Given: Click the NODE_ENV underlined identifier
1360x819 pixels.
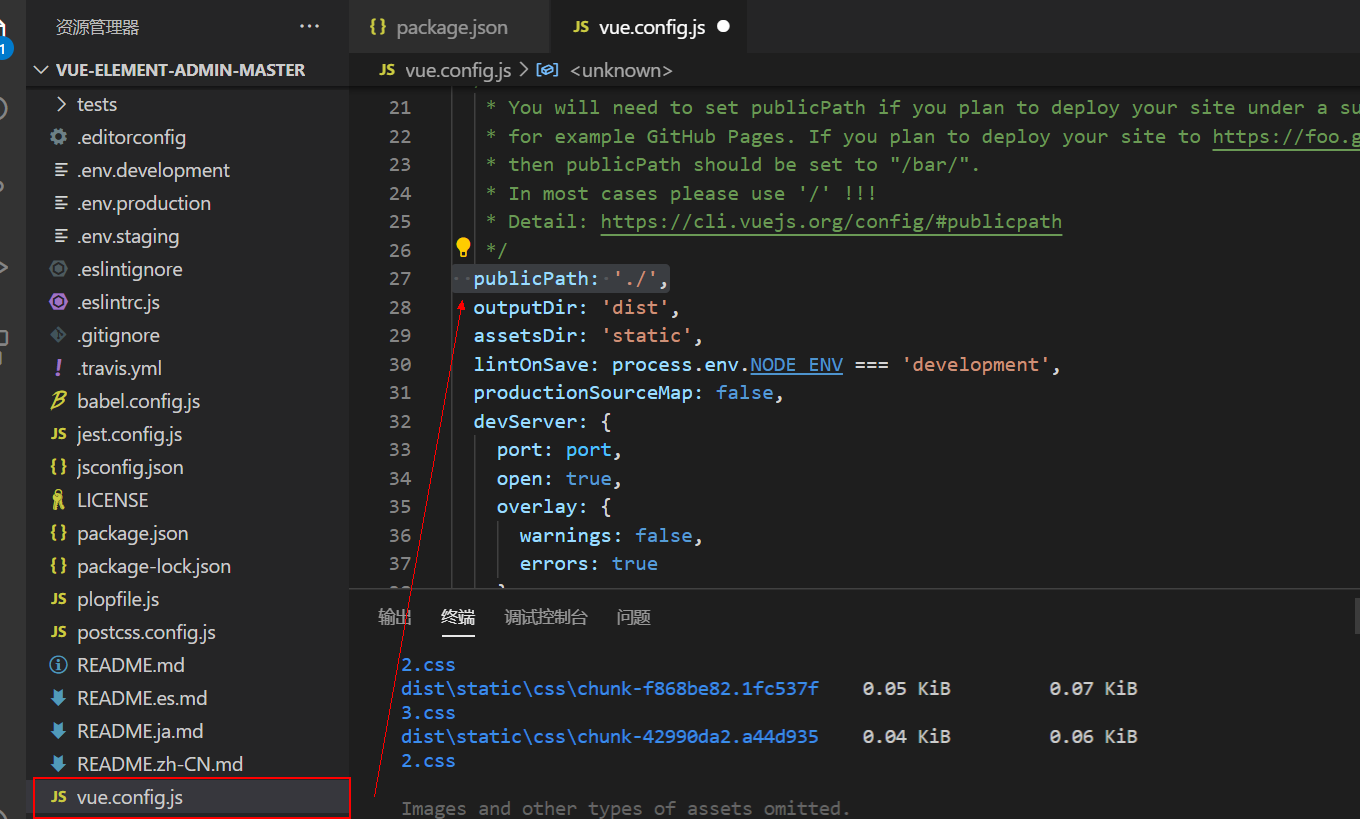Looking at the screenshot, I should pos(796,364).
